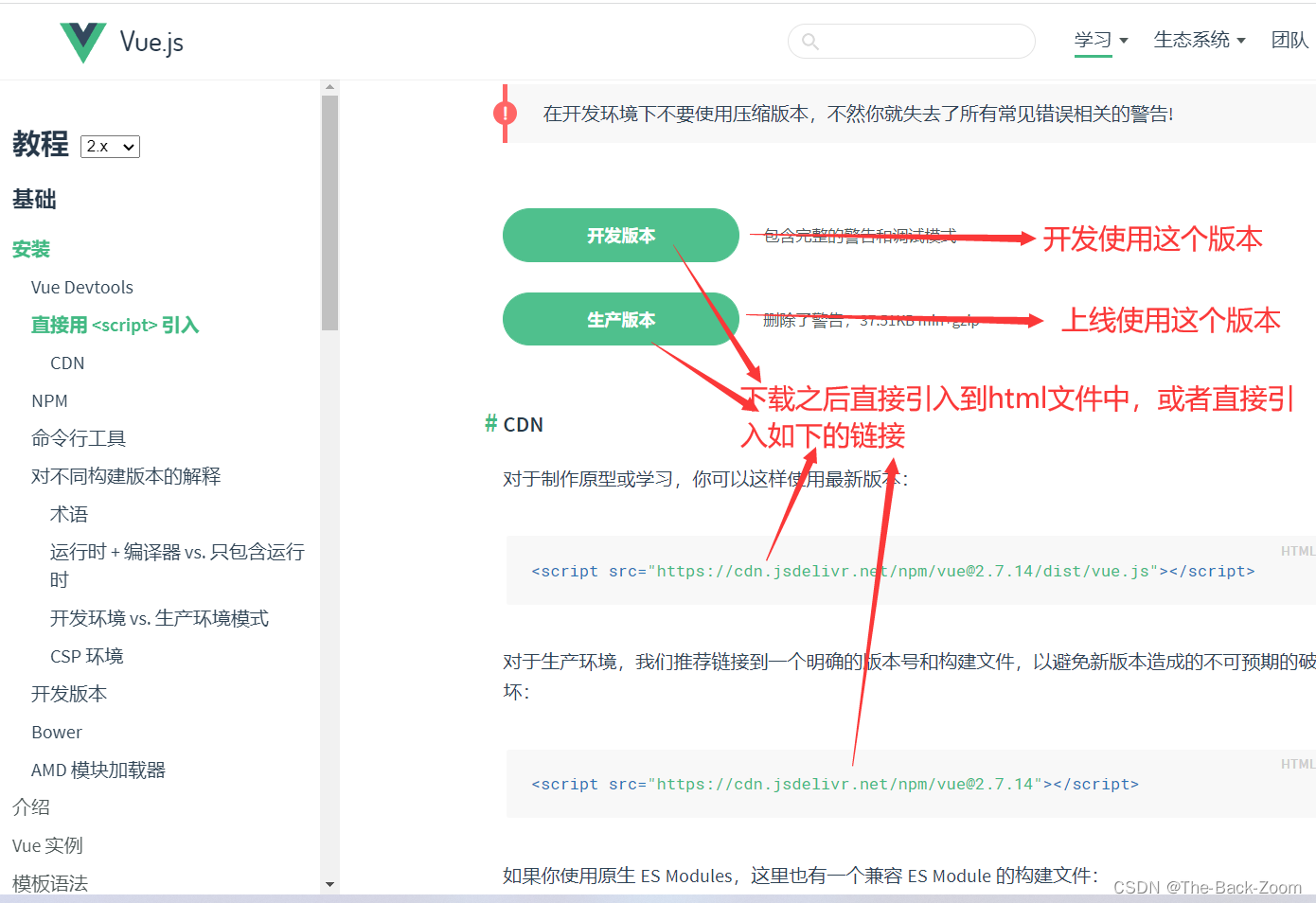Image resolution: width=1316 pixels, height=903 pixels.
Task: Open AMD 模块加载器 sidebar link
Action: (98, 770)
